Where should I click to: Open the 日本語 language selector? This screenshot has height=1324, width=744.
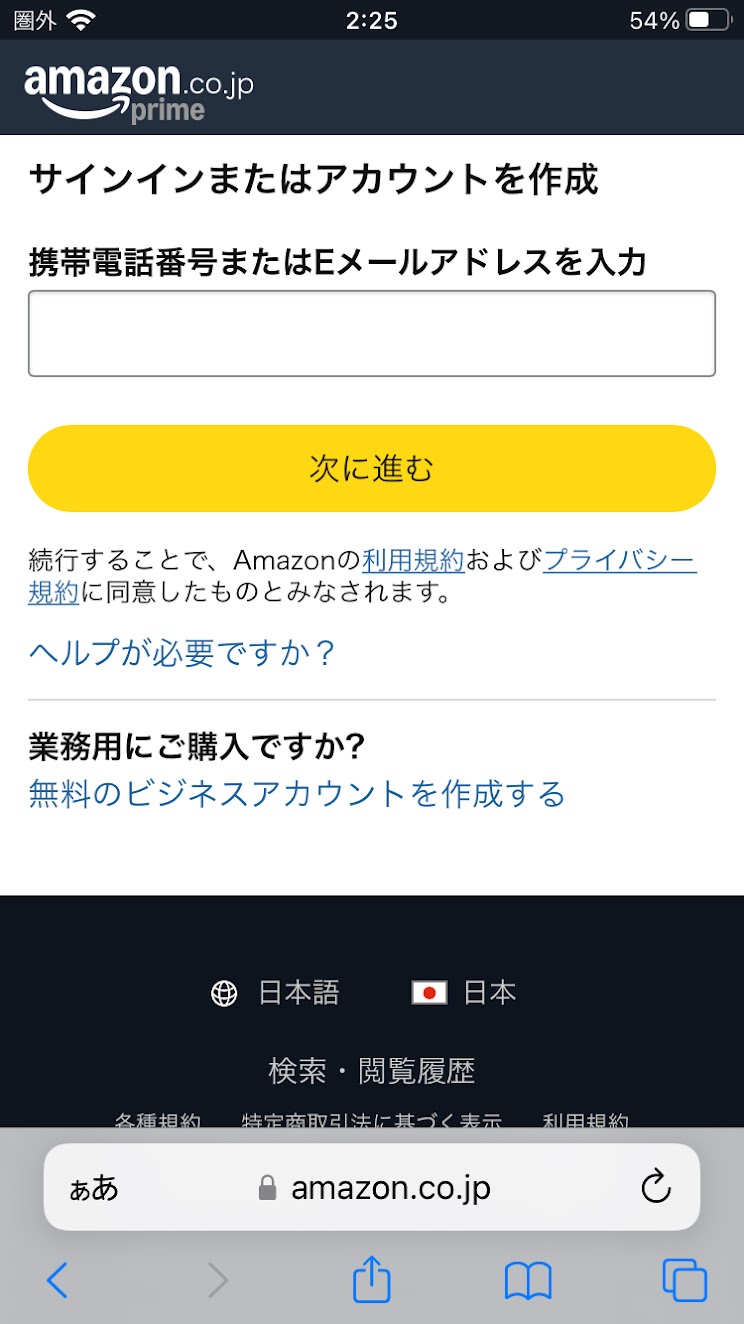click(x=299, y=993)
